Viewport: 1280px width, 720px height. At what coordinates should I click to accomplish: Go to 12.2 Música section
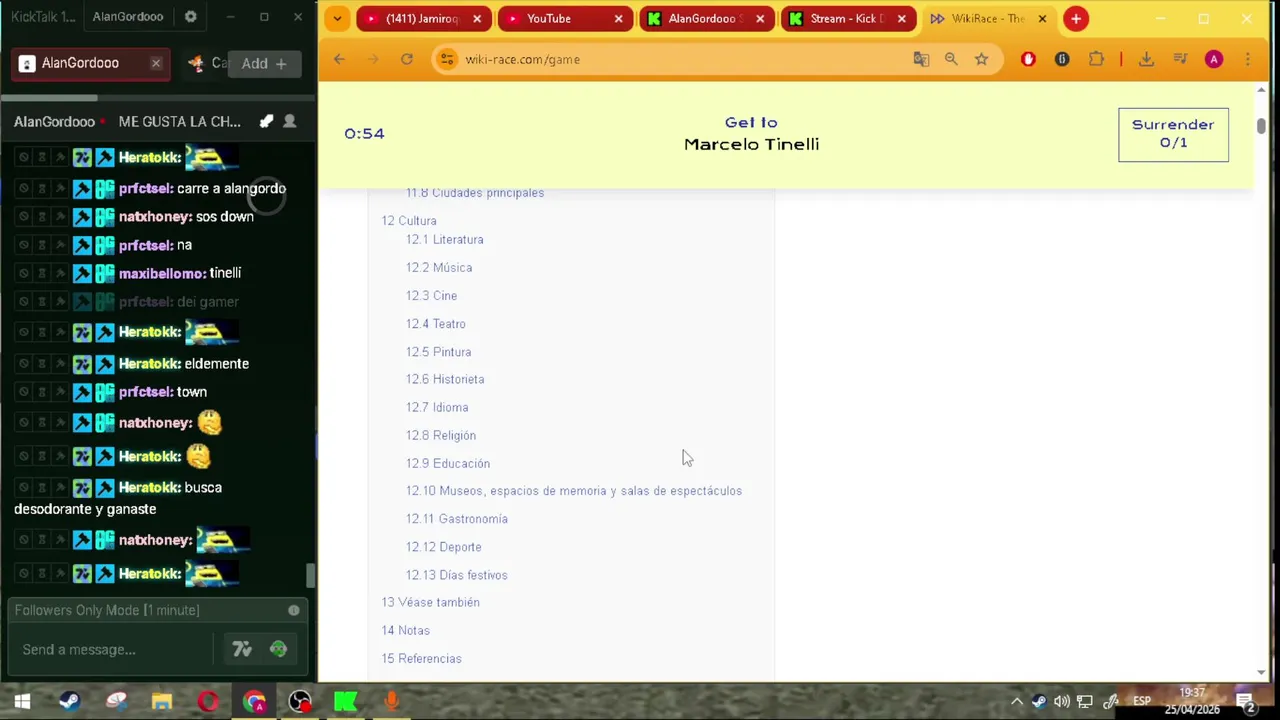pyautogui.click(x=439, y=268)
